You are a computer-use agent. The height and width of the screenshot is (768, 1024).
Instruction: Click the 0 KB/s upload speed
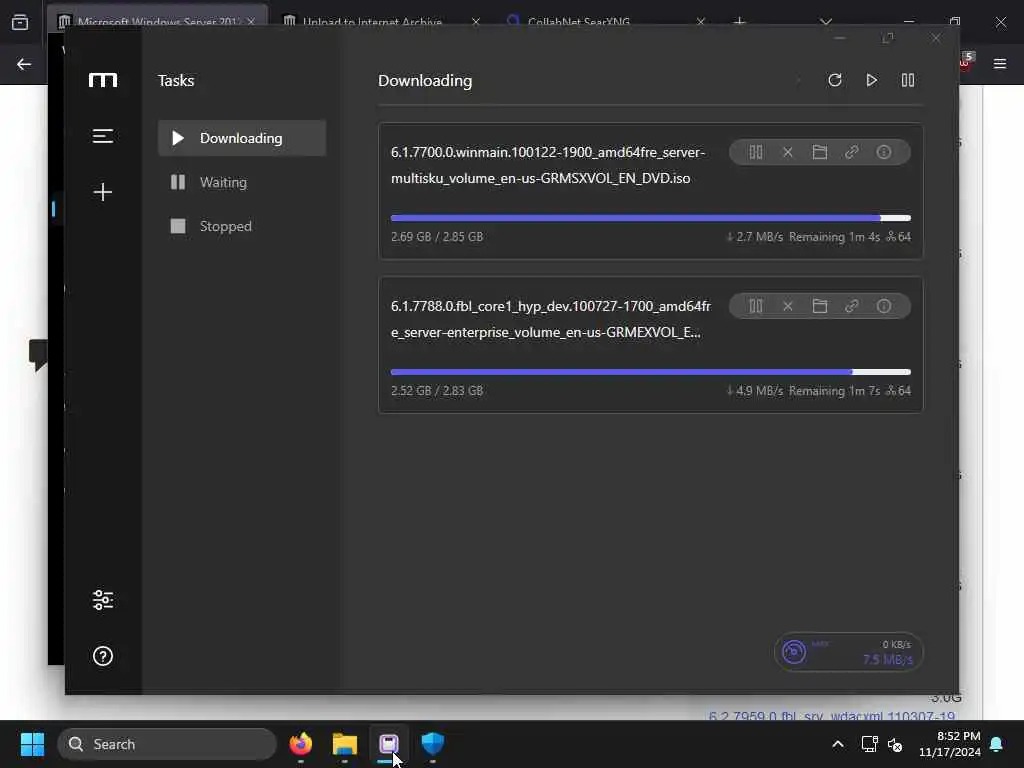(897, 645)
